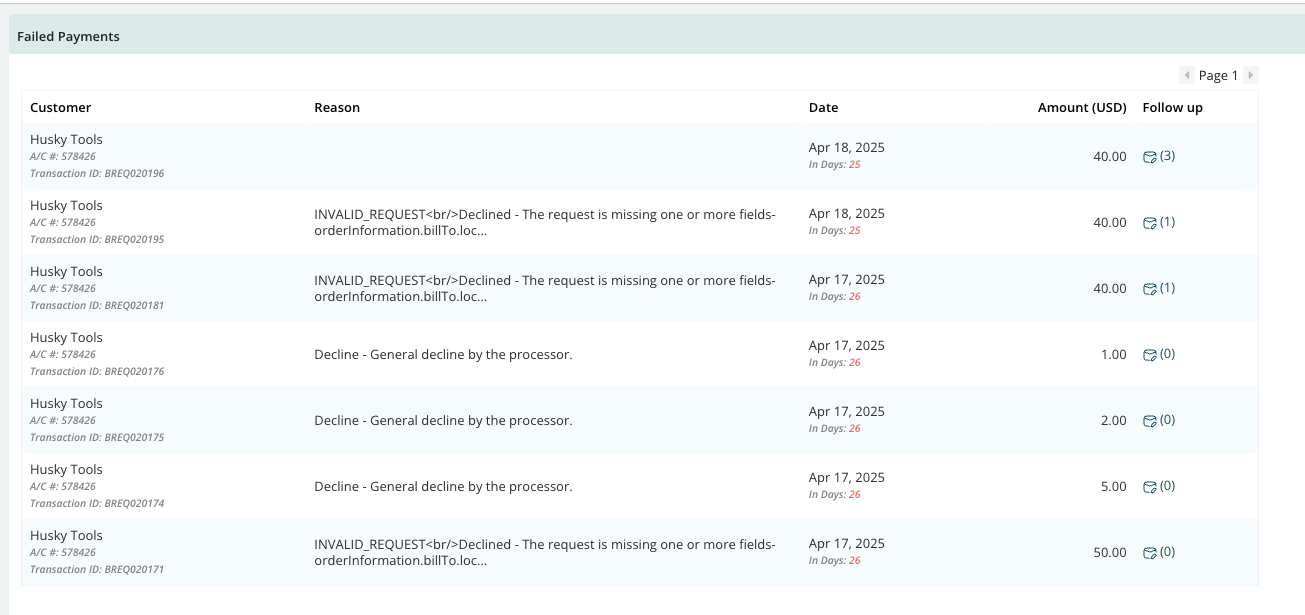This screenshot has width=1305, height=615.
Task: Open Husky Tools customer for BREQ020176
Action: click(x=66, y=338)
